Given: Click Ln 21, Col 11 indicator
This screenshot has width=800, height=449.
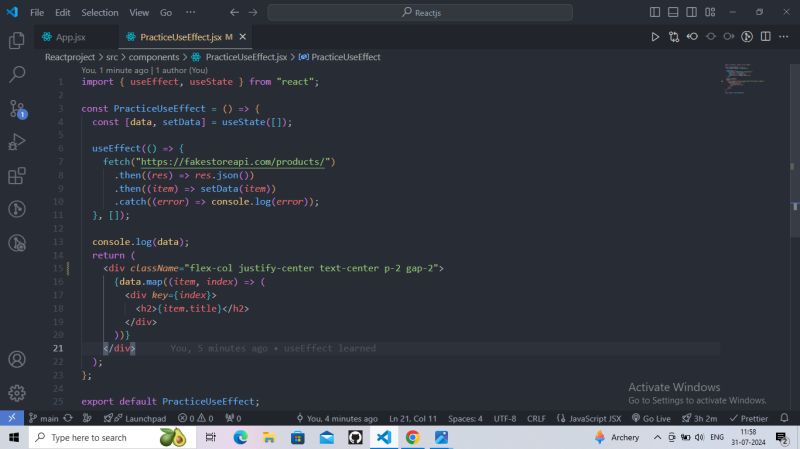Looking at the screenshot, I should (413, 418).
